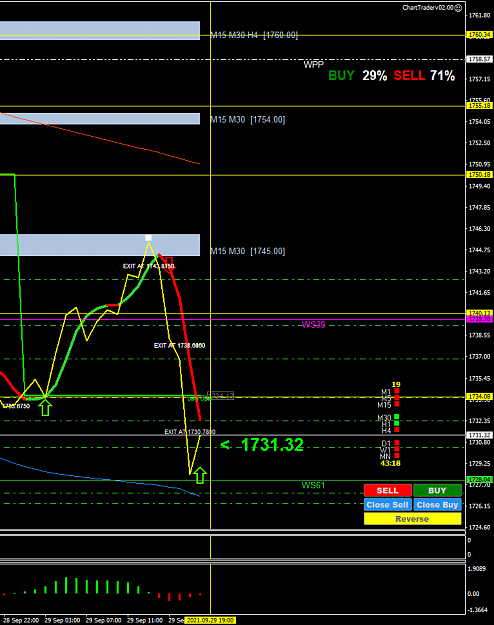Viewport: 494px width, 625px height.
Task: Click the W1 red trend square
Action: 397,449
